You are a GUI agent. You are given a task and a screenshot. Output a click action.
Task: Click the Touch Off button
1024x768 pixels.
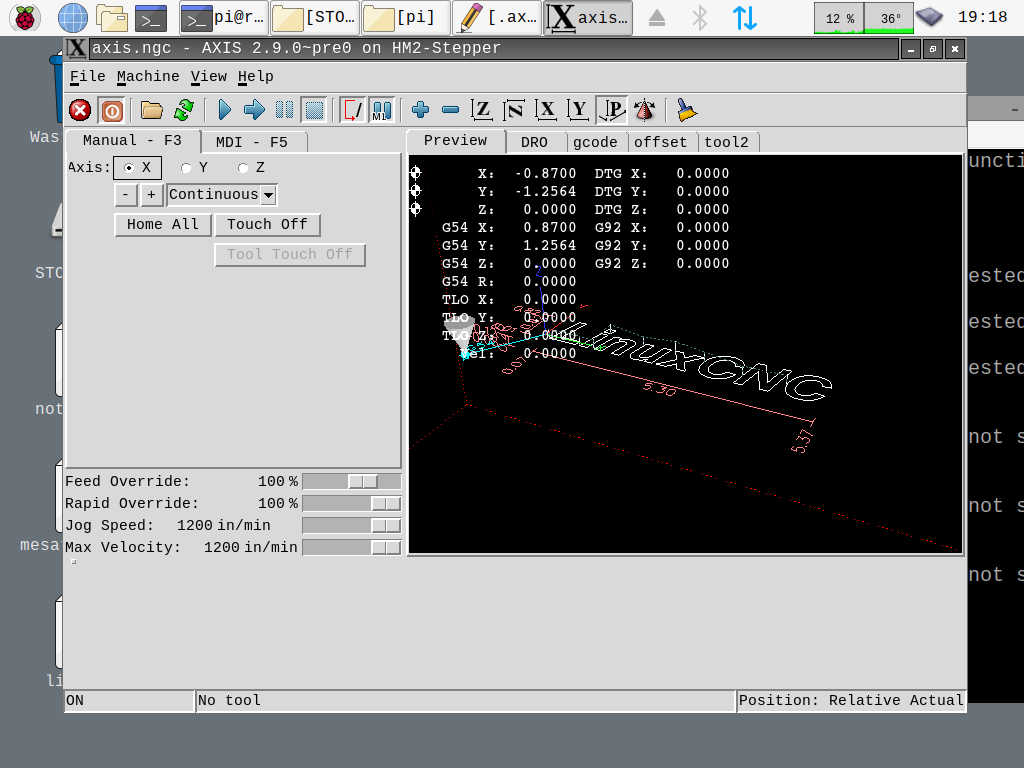(x=267, y=225)
